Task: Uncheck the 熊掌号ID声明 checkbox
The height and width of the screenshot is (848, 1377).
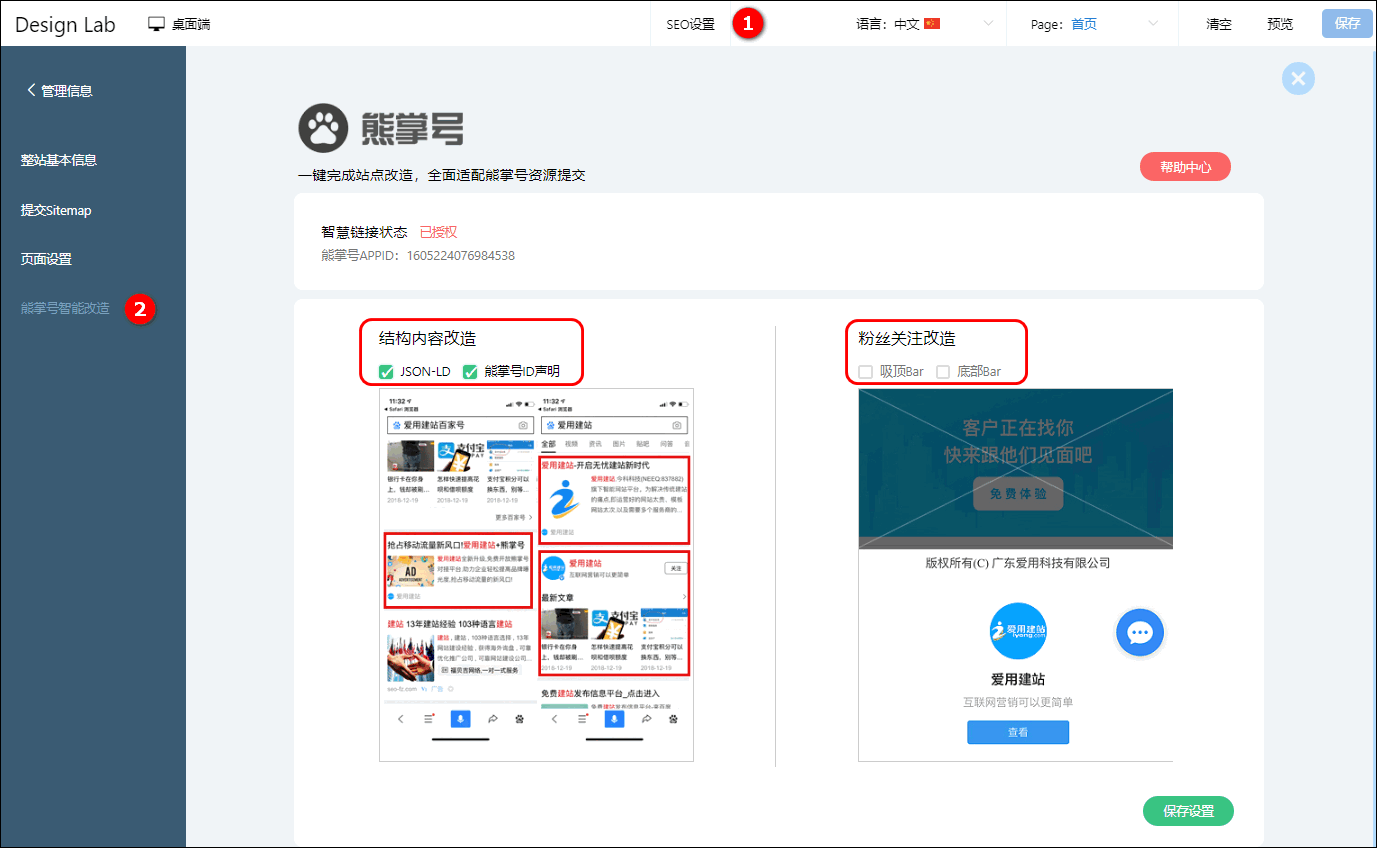Action: click(470, 372)
